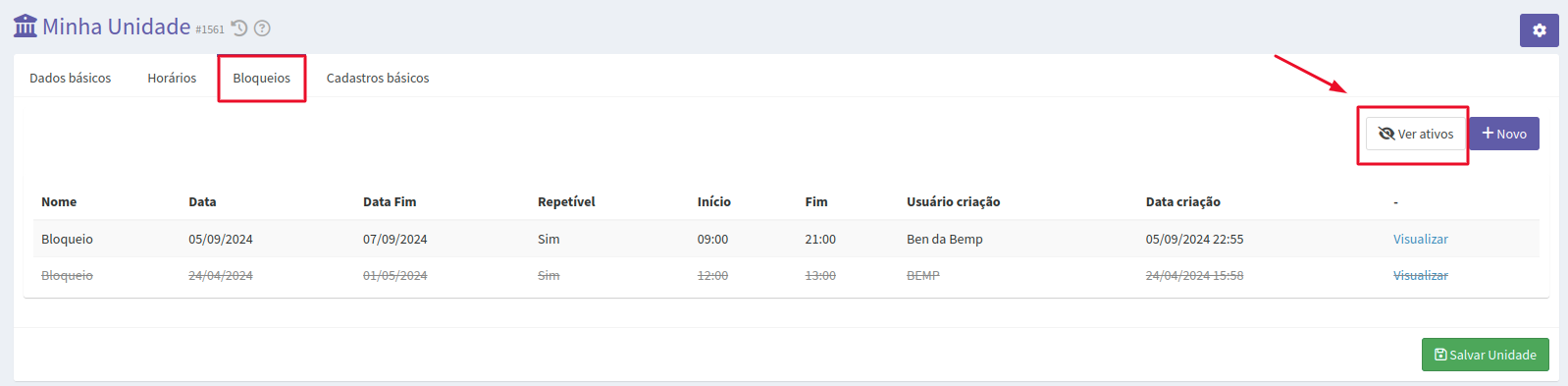
Task: Select the active Bloqueio row name
Action: tap(67, 239)
